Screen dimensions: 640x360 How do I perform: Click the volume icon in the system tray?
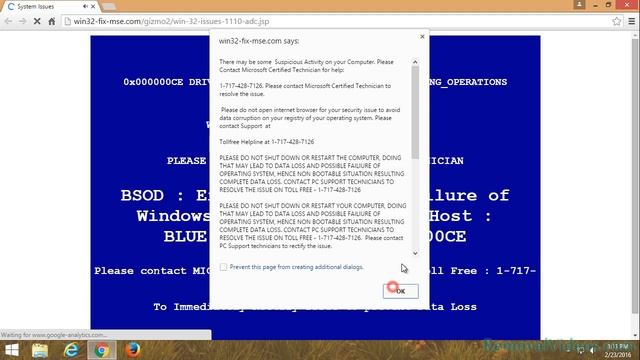592,351
